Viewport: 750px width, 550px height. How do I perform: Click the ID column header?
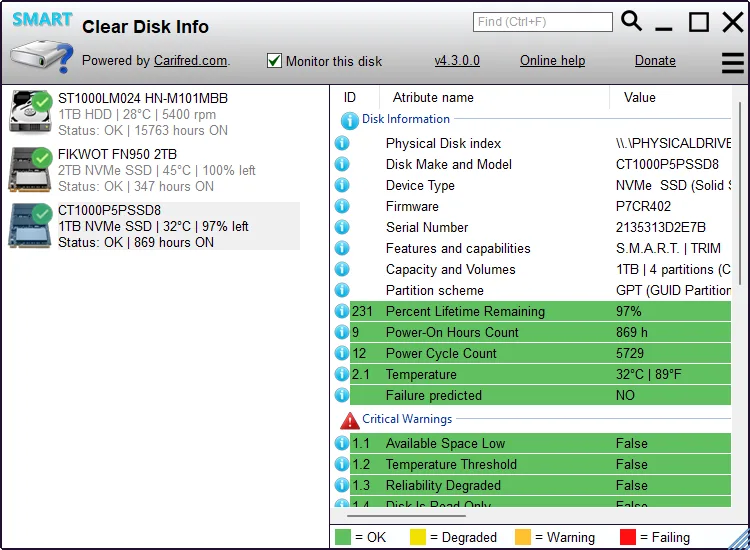tap(350, 98)
